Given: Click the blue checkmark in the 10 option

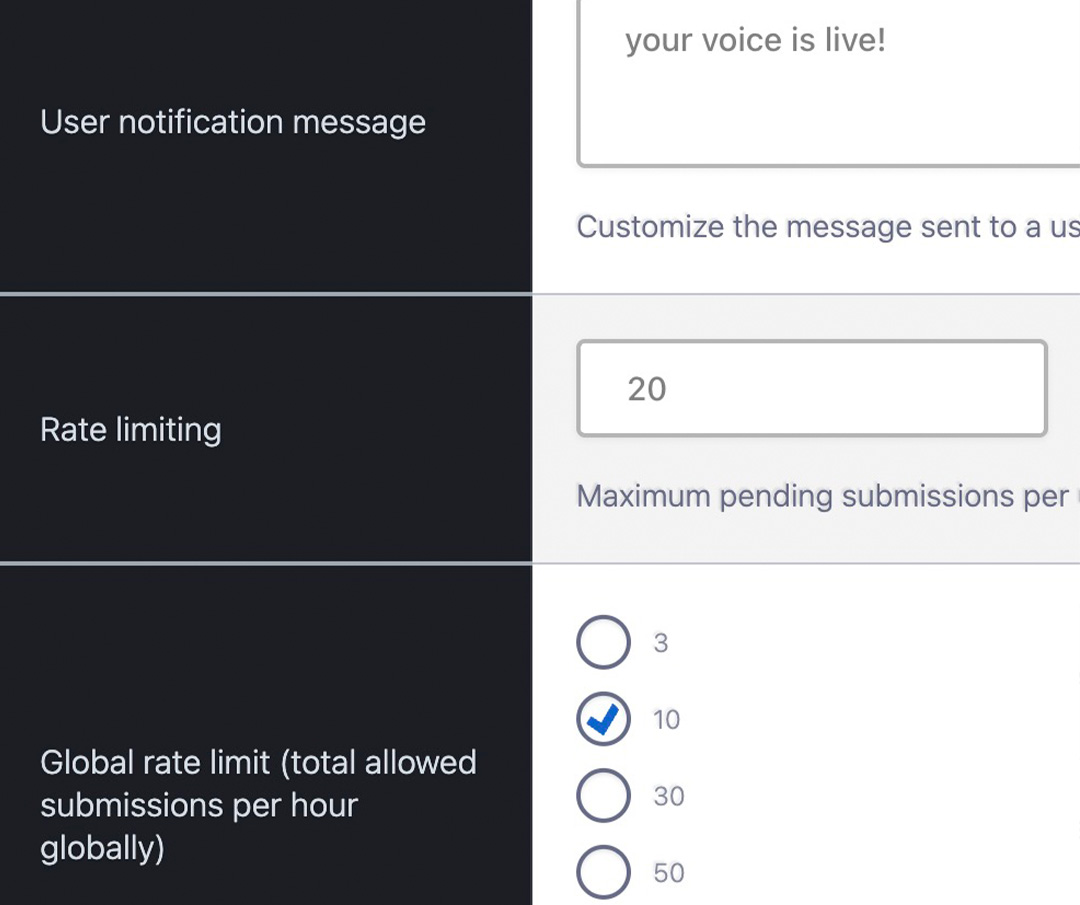Looking at the screenshot, I should pos(605,718).
